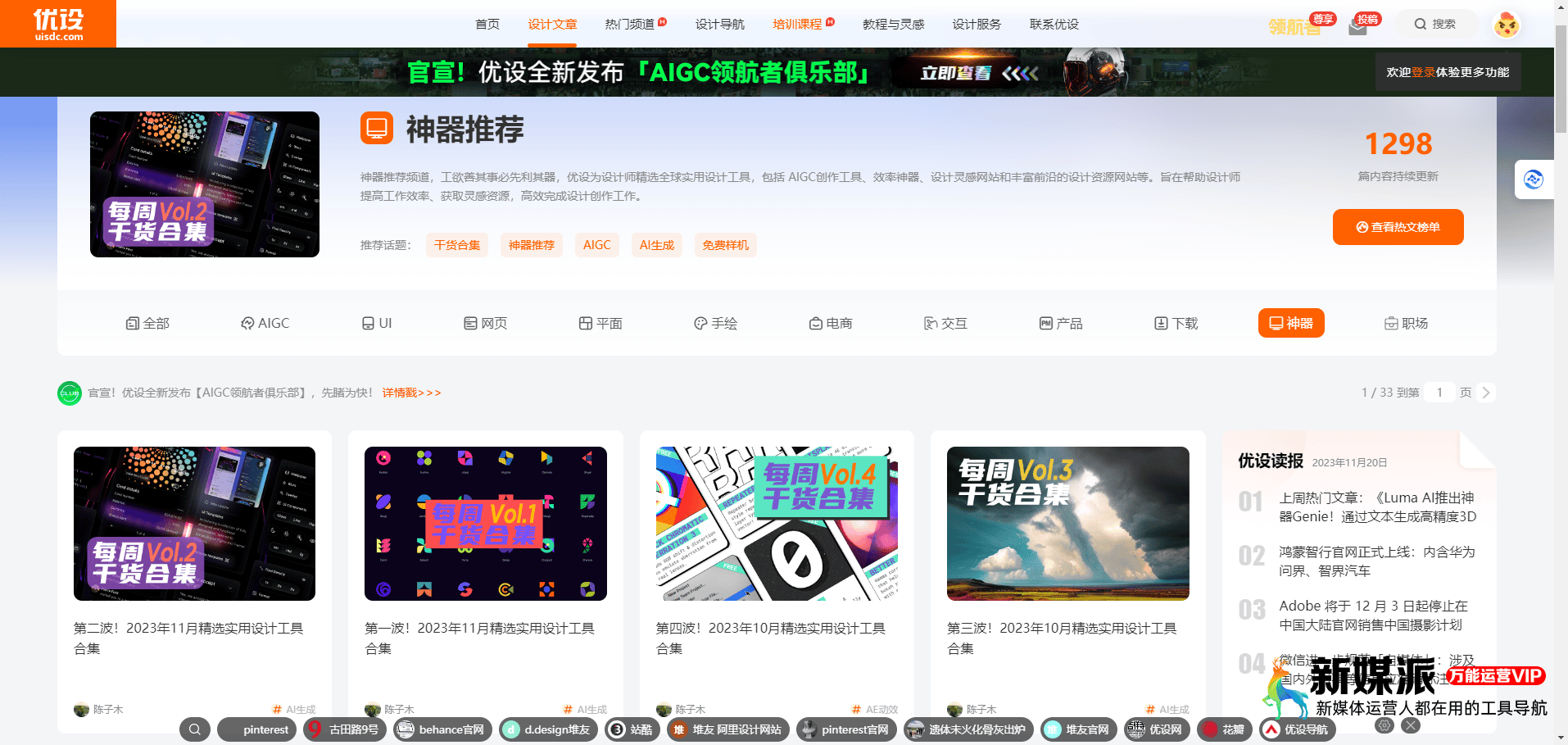The width and height of the screenshot is (1568, 745).
Task: Click the page number input field
Action: 1439,393
